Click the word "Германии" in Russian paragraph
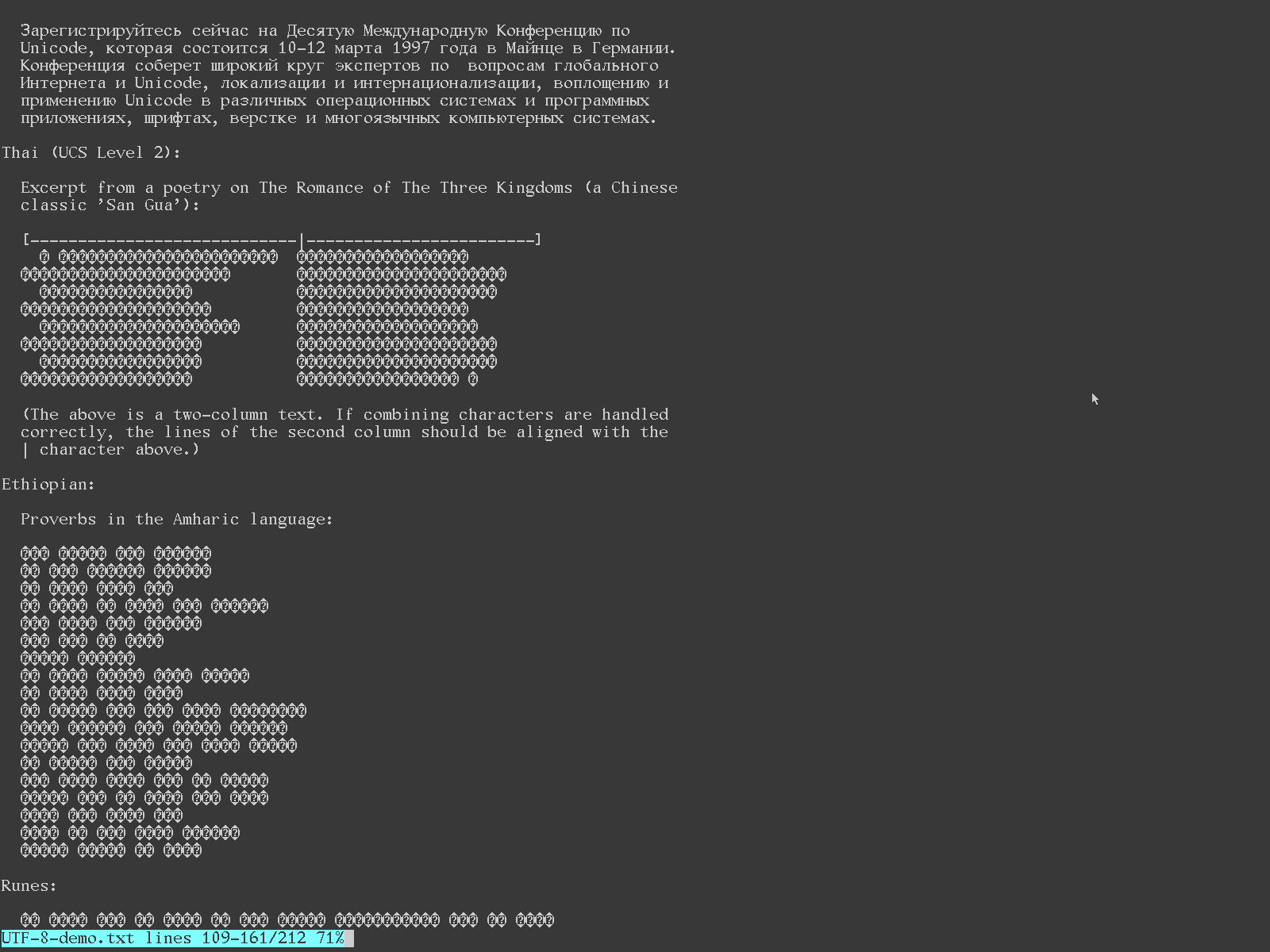This screenshot has width=1270, height=952. coord(633,48)
